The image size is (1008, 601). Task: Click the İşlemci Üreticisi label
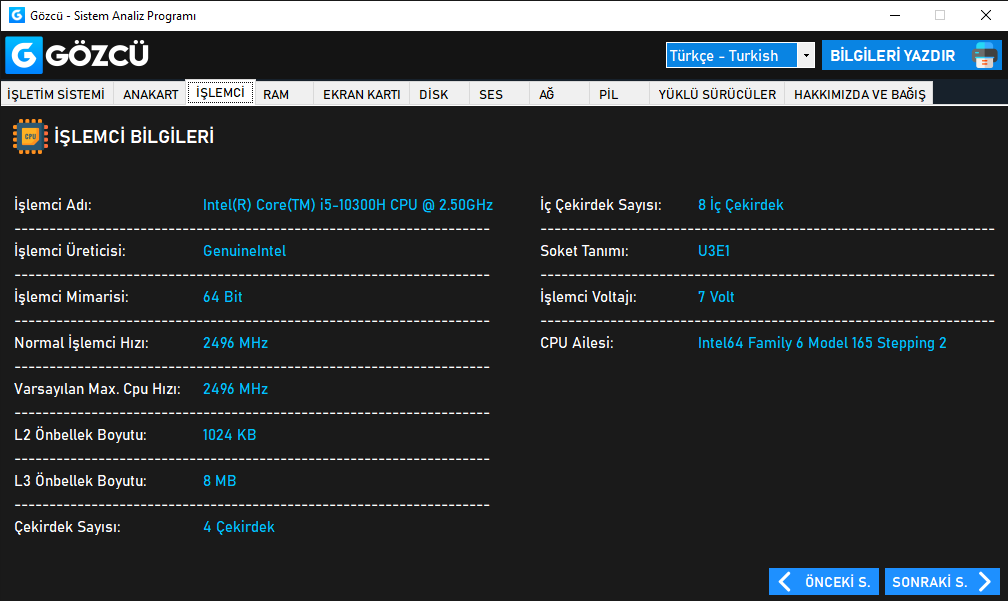[69, 251]
